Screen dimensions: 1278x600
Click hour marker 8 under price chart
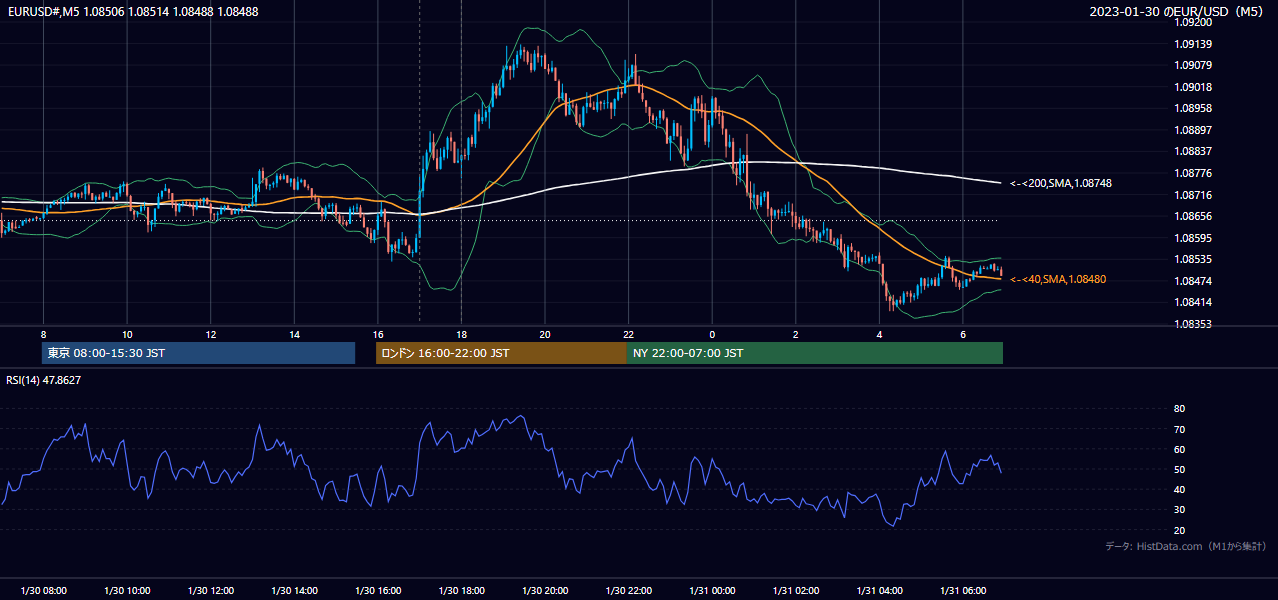click(43, 334)
